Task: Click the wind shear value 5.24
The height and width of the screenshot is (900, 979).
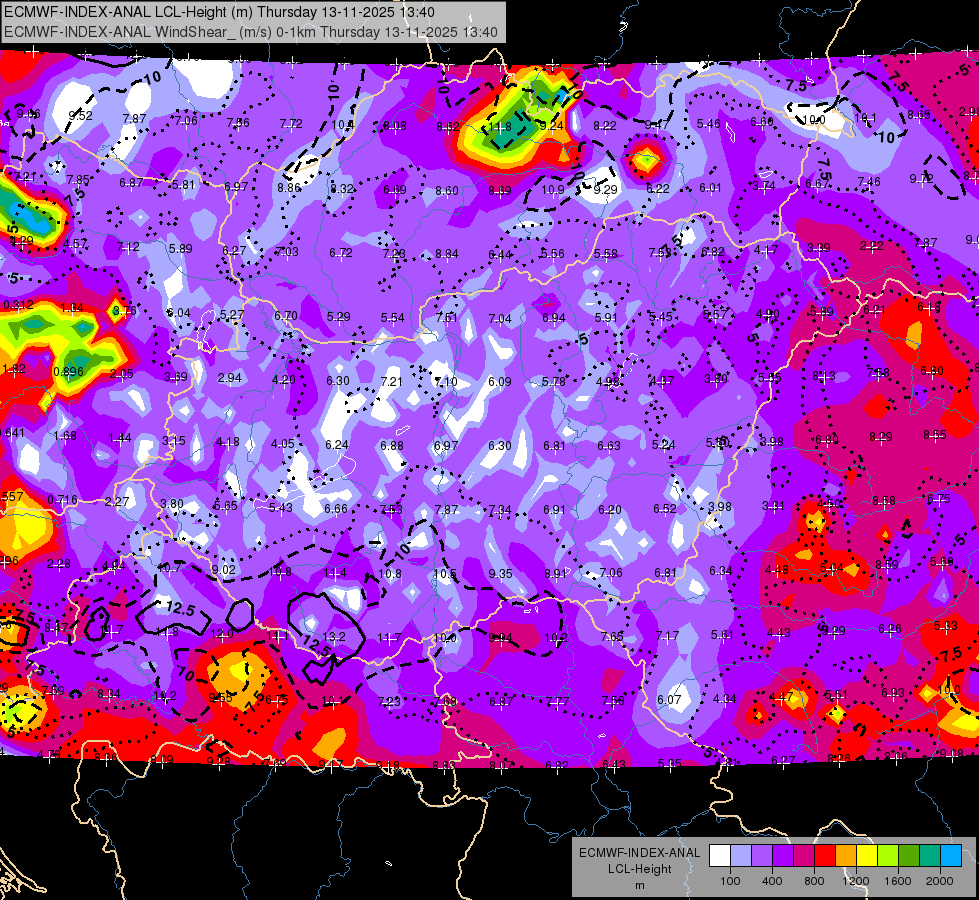Action: point(663,445)
